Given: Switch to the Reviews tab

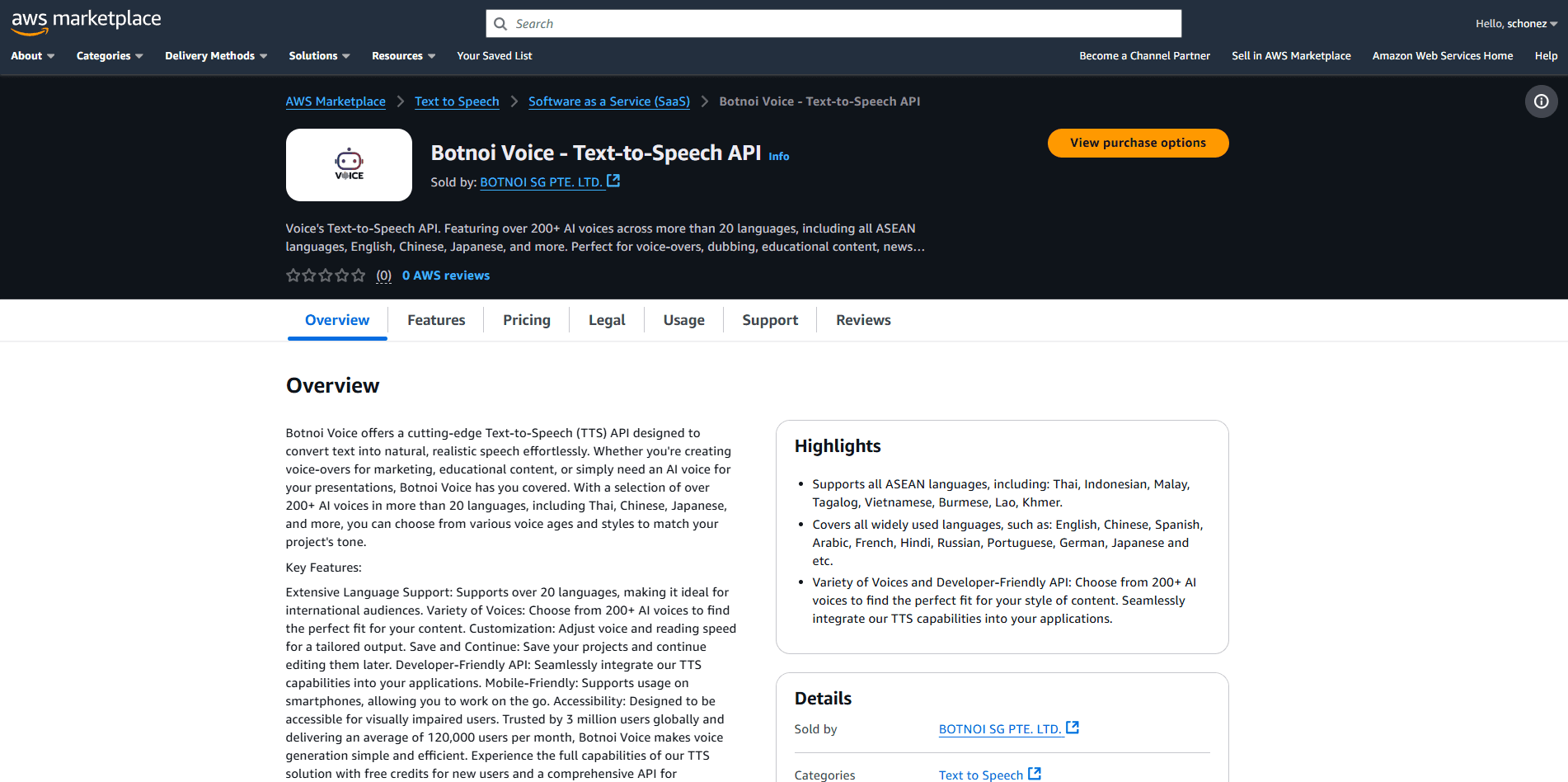Looking at the screenshot, I should pyautogui.click(x=863, y=320).
